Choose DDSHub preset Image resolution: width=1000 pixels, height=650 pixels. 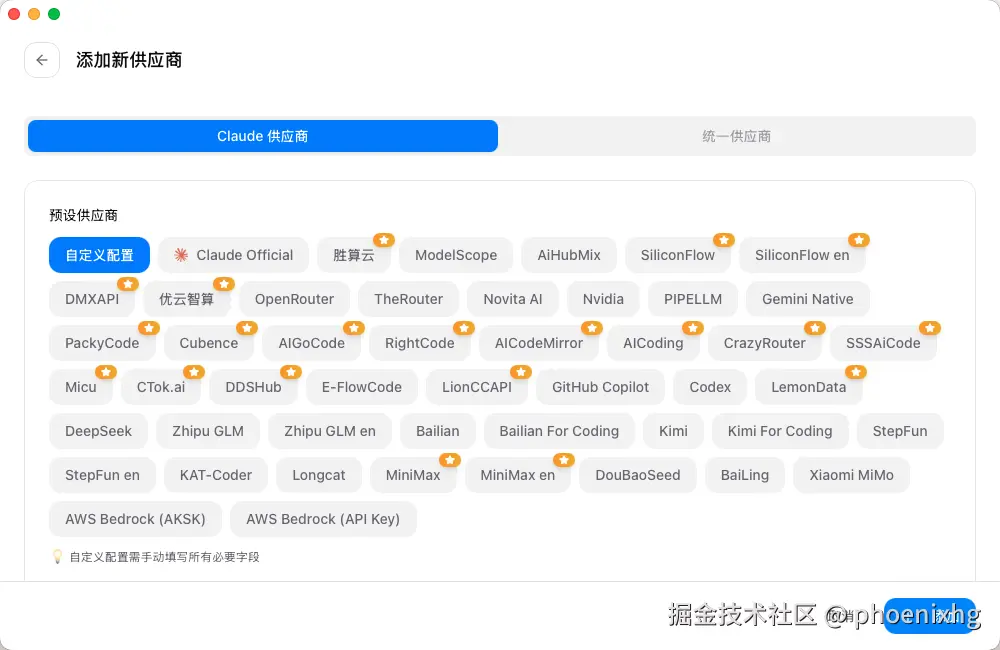[x=253, y=387]
